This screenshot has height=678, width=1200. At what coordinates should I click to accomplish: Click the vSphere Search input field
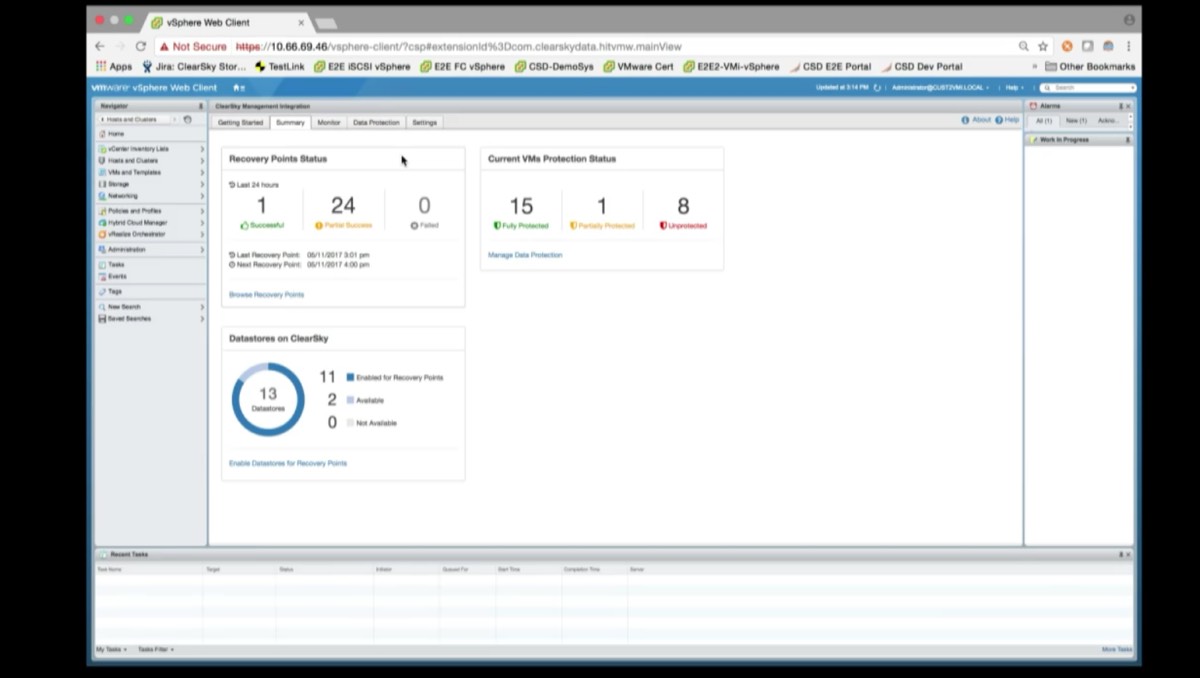pyautogui.click(x=1092, y=88)
